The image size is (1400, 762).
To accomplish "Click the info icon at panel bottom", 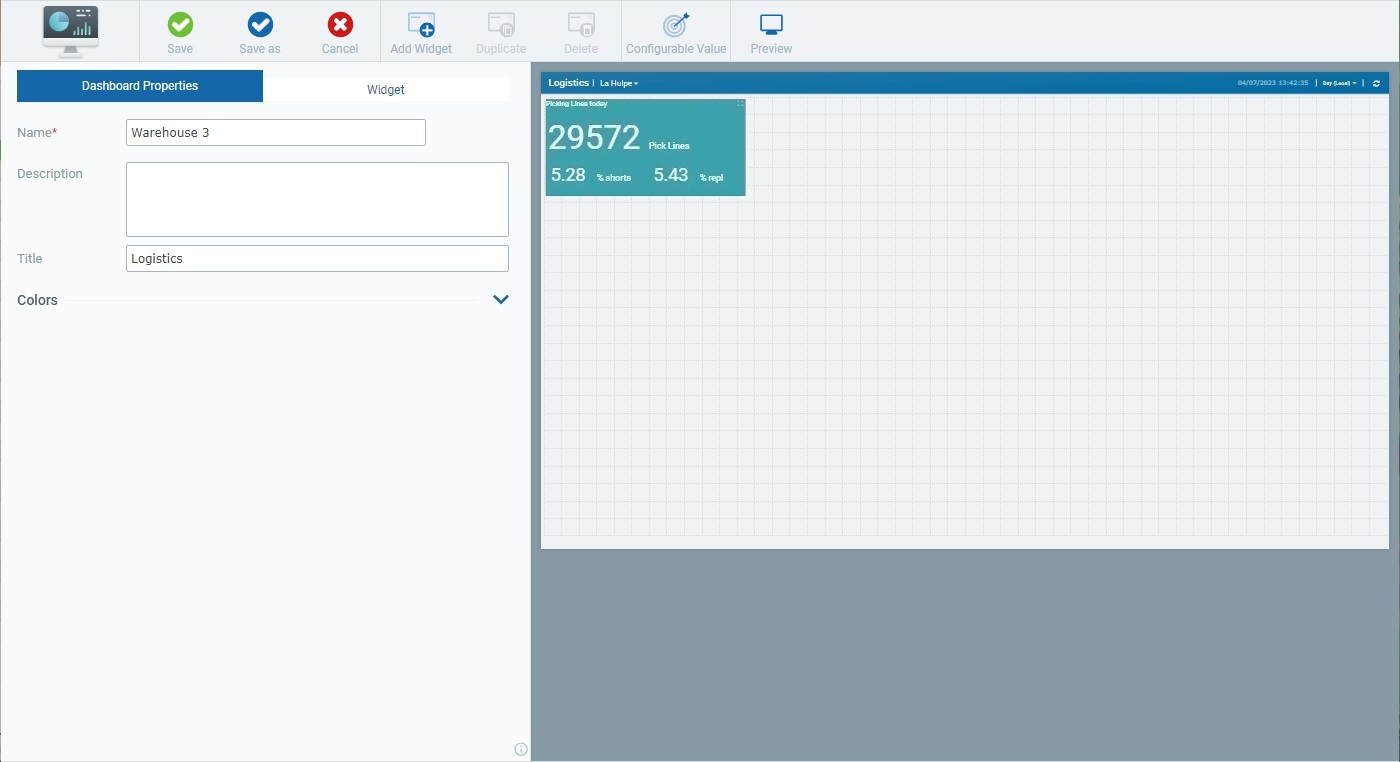I will coord(520,749).
